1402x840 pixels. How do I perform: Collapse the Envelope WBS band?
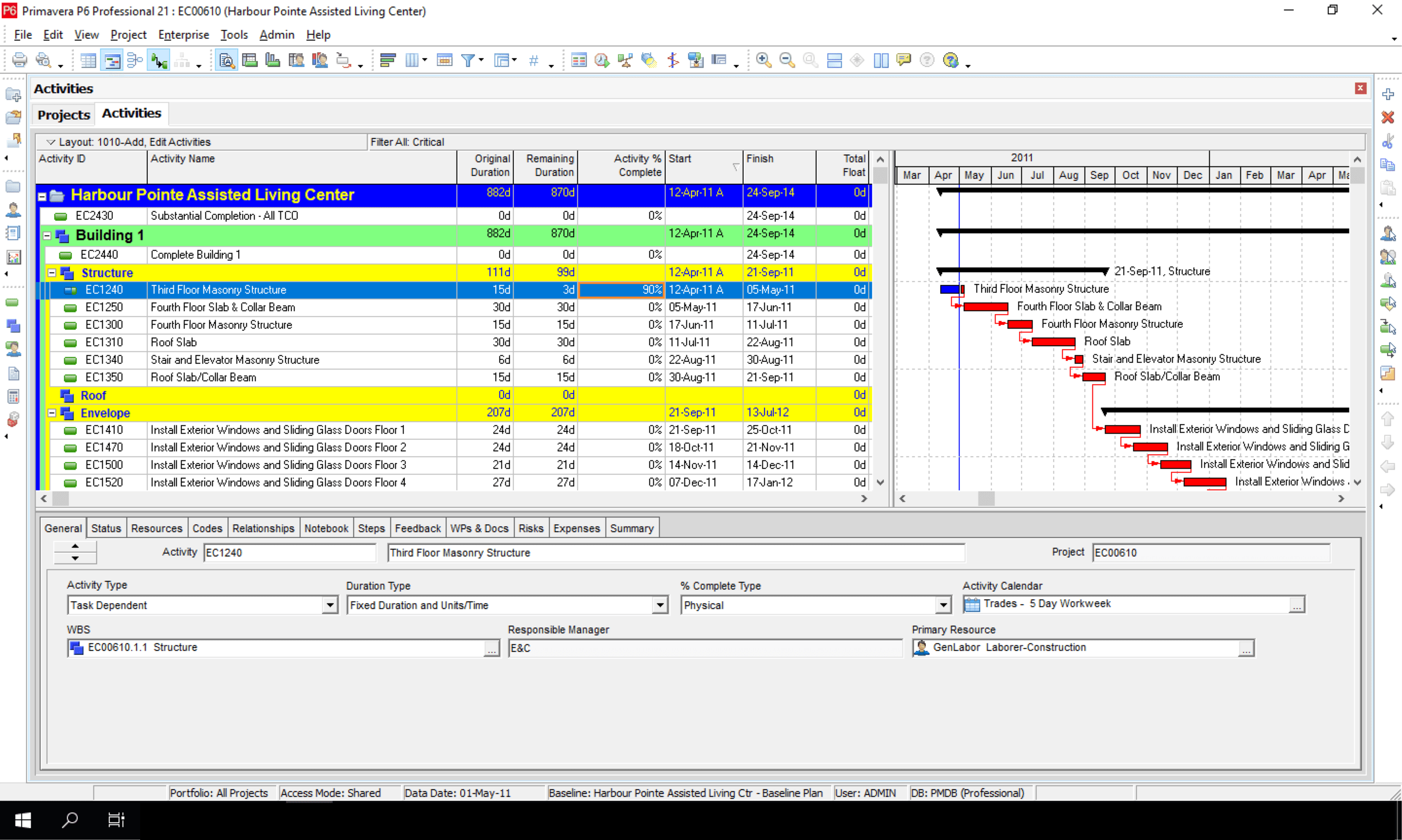point(52,413)
